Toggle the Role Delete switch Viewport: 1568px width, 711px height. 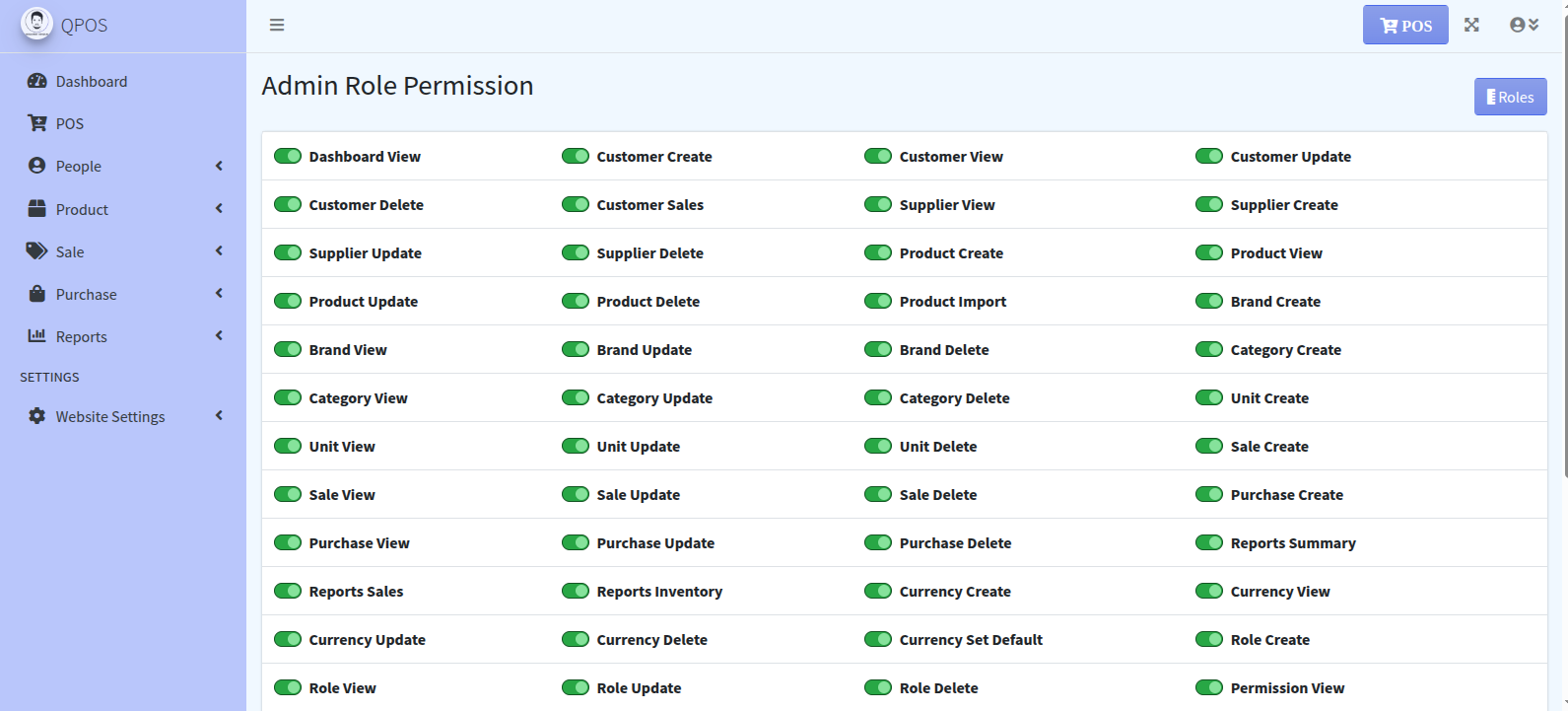pyautogui.click(x=878, y=687)
